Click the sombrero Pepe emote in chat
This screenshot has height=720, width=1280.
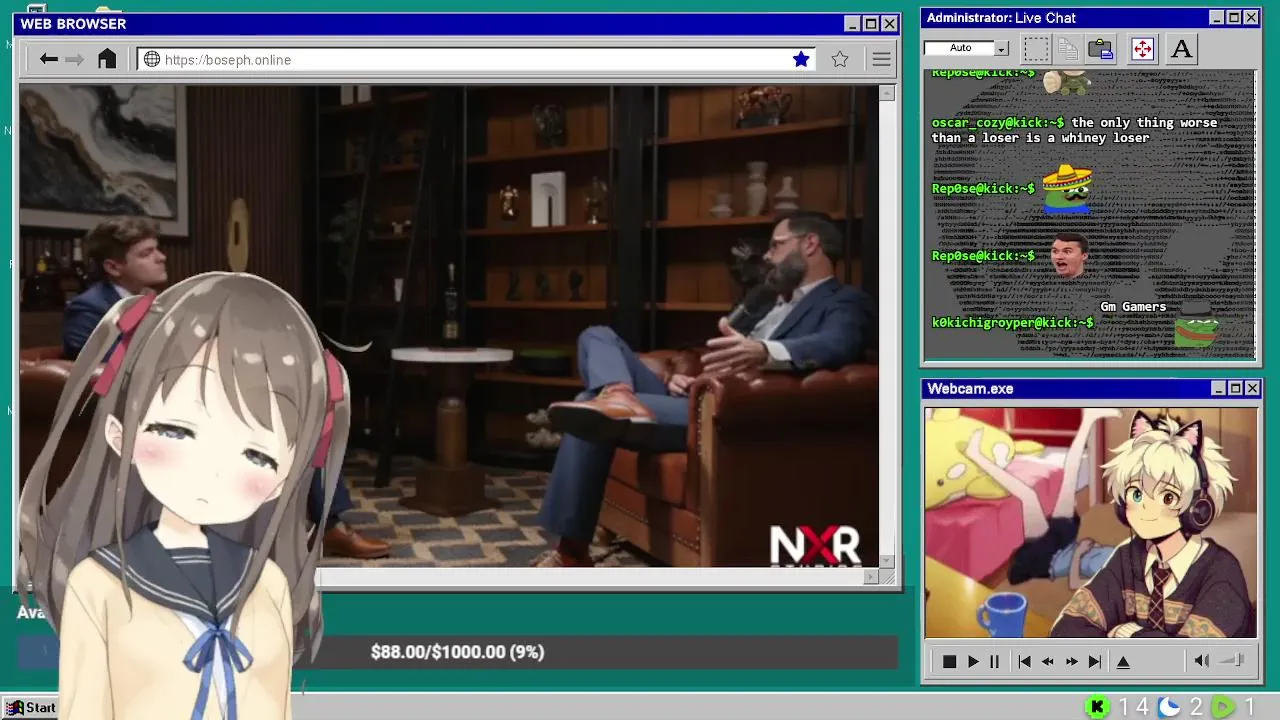click(1067, 188)
